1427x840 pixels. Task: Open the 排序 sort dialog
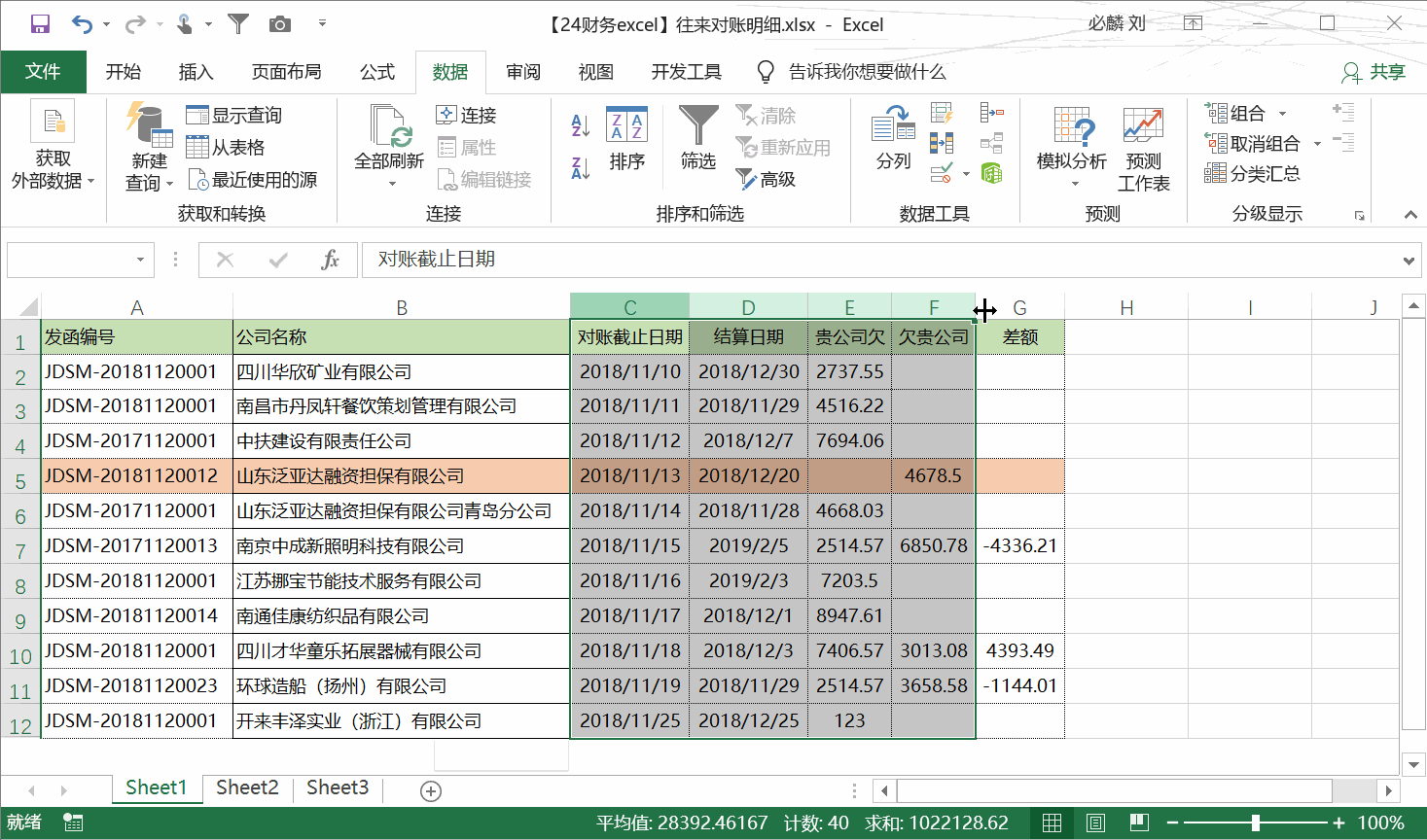pos(627,139)
